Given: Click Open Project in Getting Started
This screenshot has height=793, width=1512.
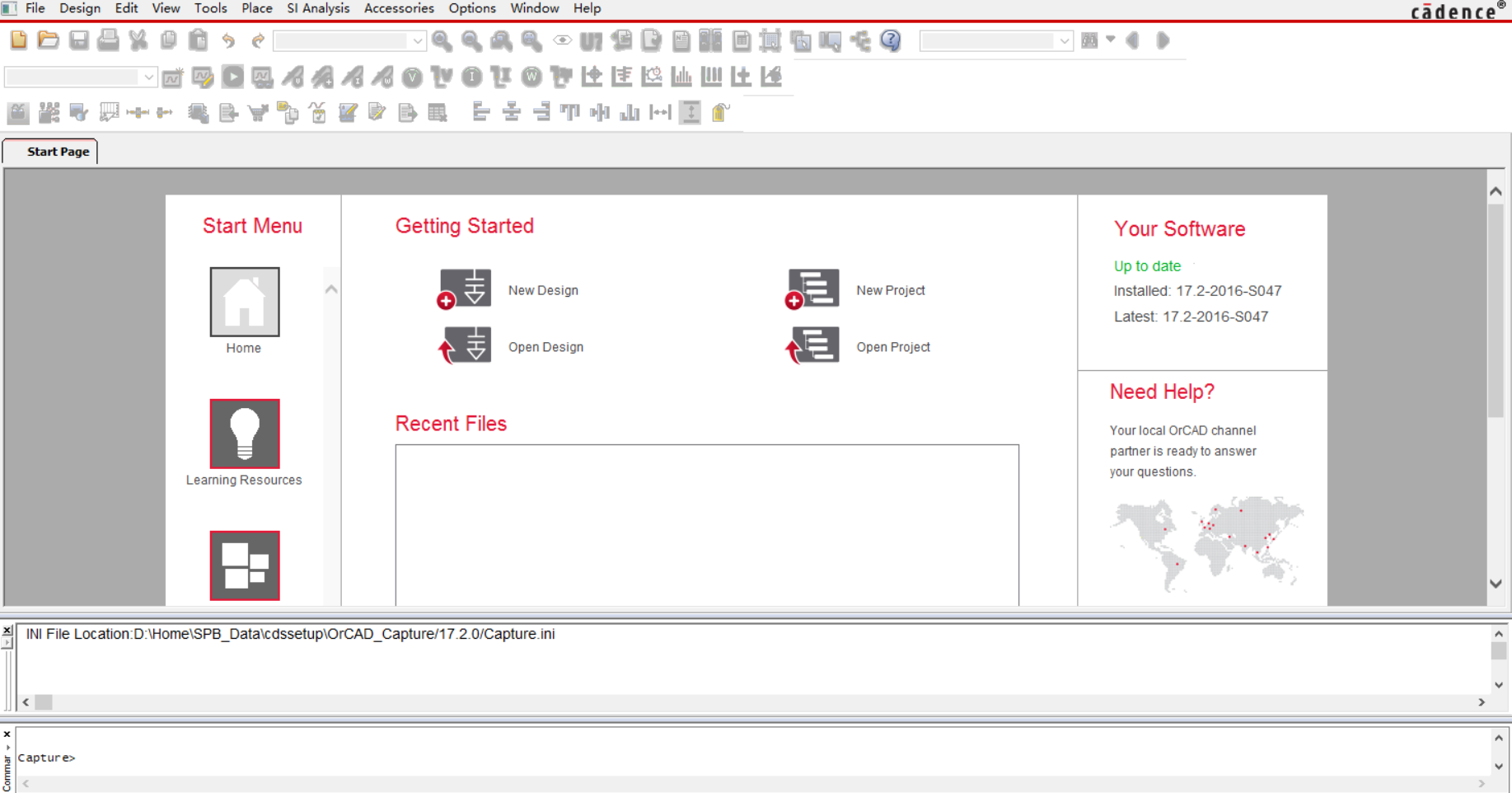Looking at the screenshot, I should [858, 346].
